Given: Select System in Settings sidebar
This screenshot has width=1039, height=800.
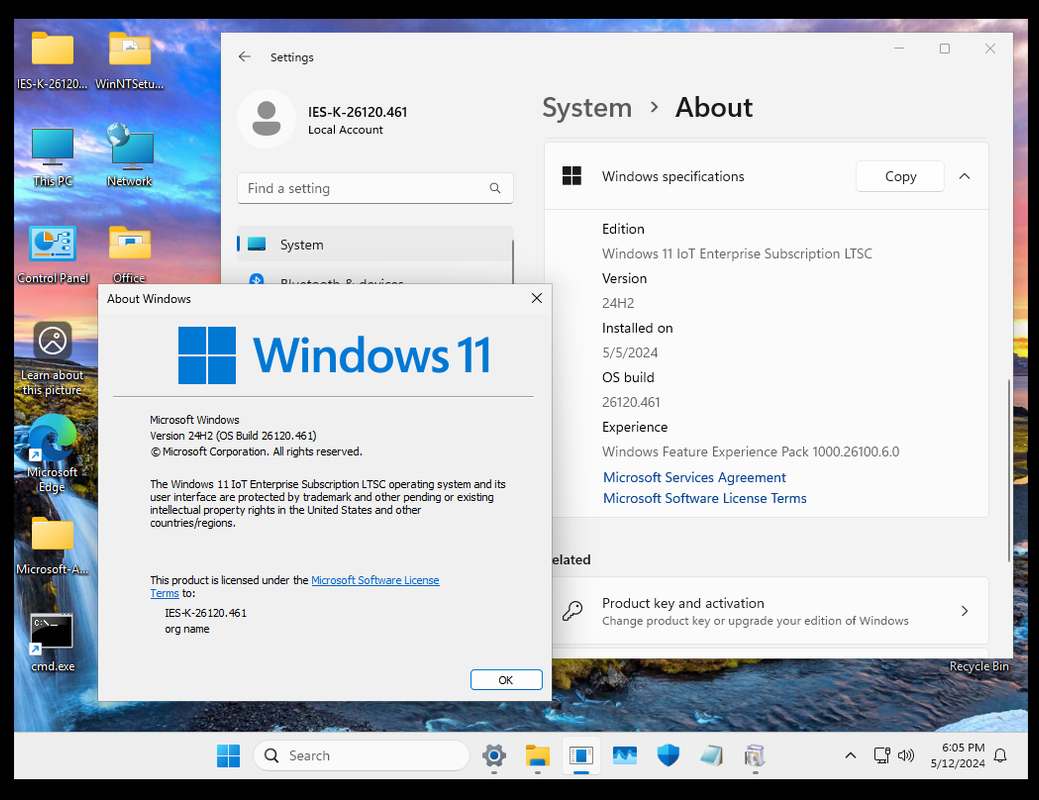Looking at the screenshot, I should (x=375, y=245).
